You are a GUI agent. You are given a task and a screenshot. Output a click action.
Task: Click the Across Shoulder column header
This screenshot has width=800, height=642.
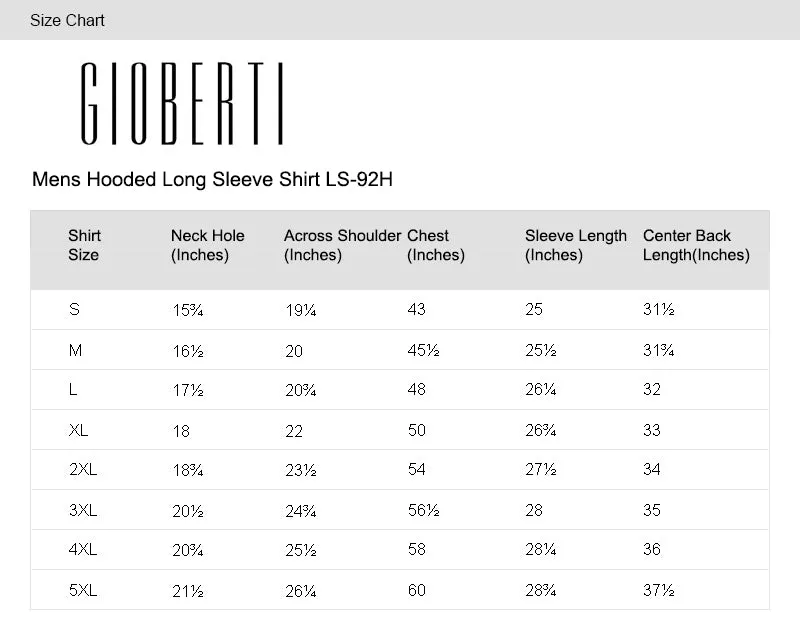tap(342, 245)
